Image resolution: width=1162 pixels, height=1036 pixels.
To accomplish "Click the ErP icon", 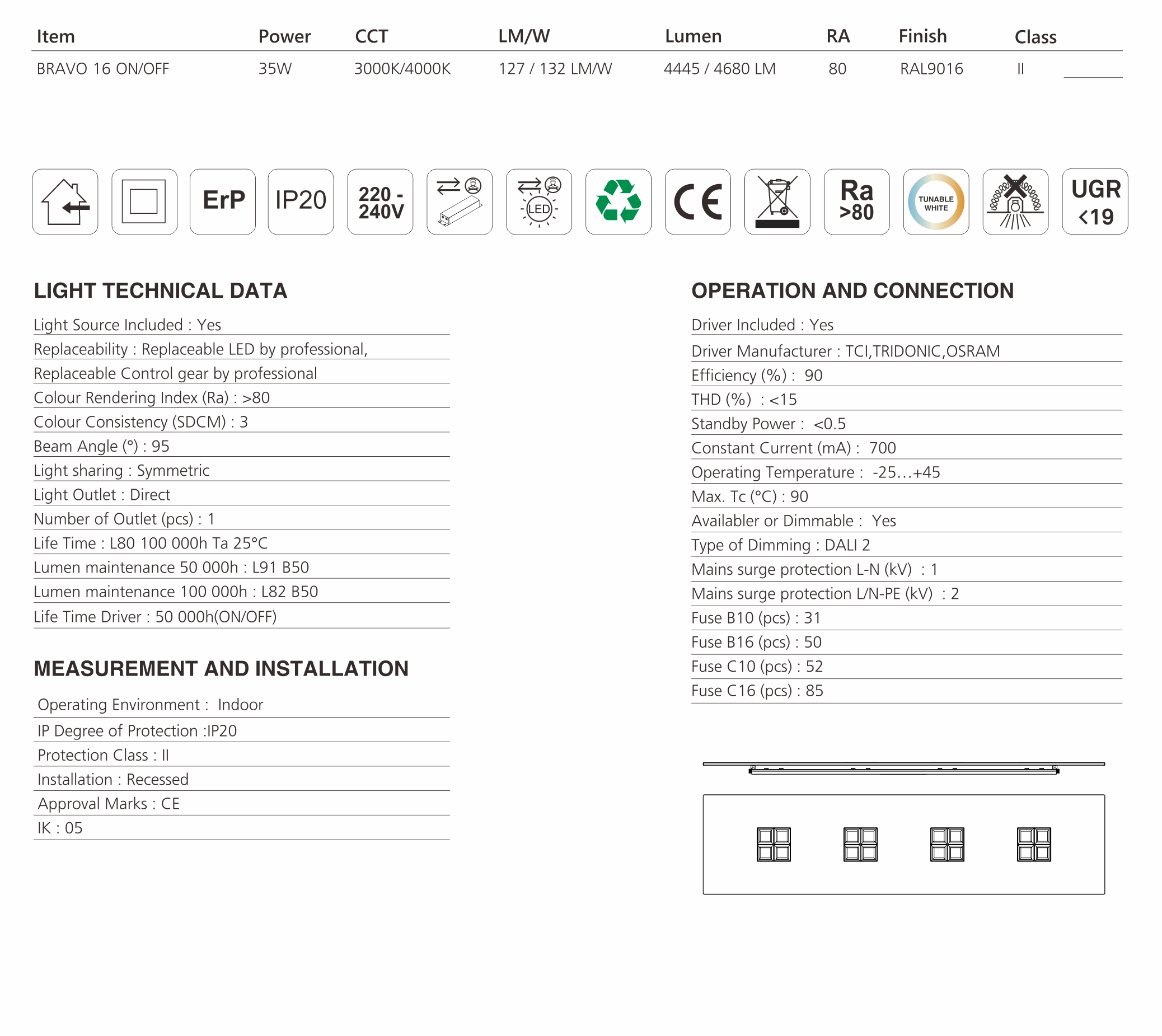I will (x=223, y=201).
